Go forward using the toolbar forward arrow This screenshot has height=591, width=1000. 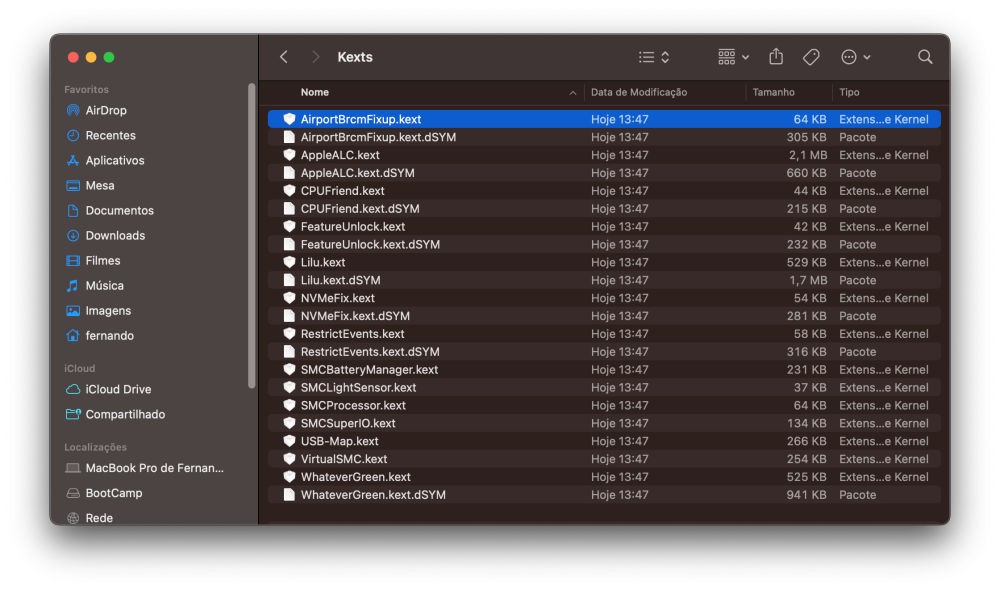(315, 57)
